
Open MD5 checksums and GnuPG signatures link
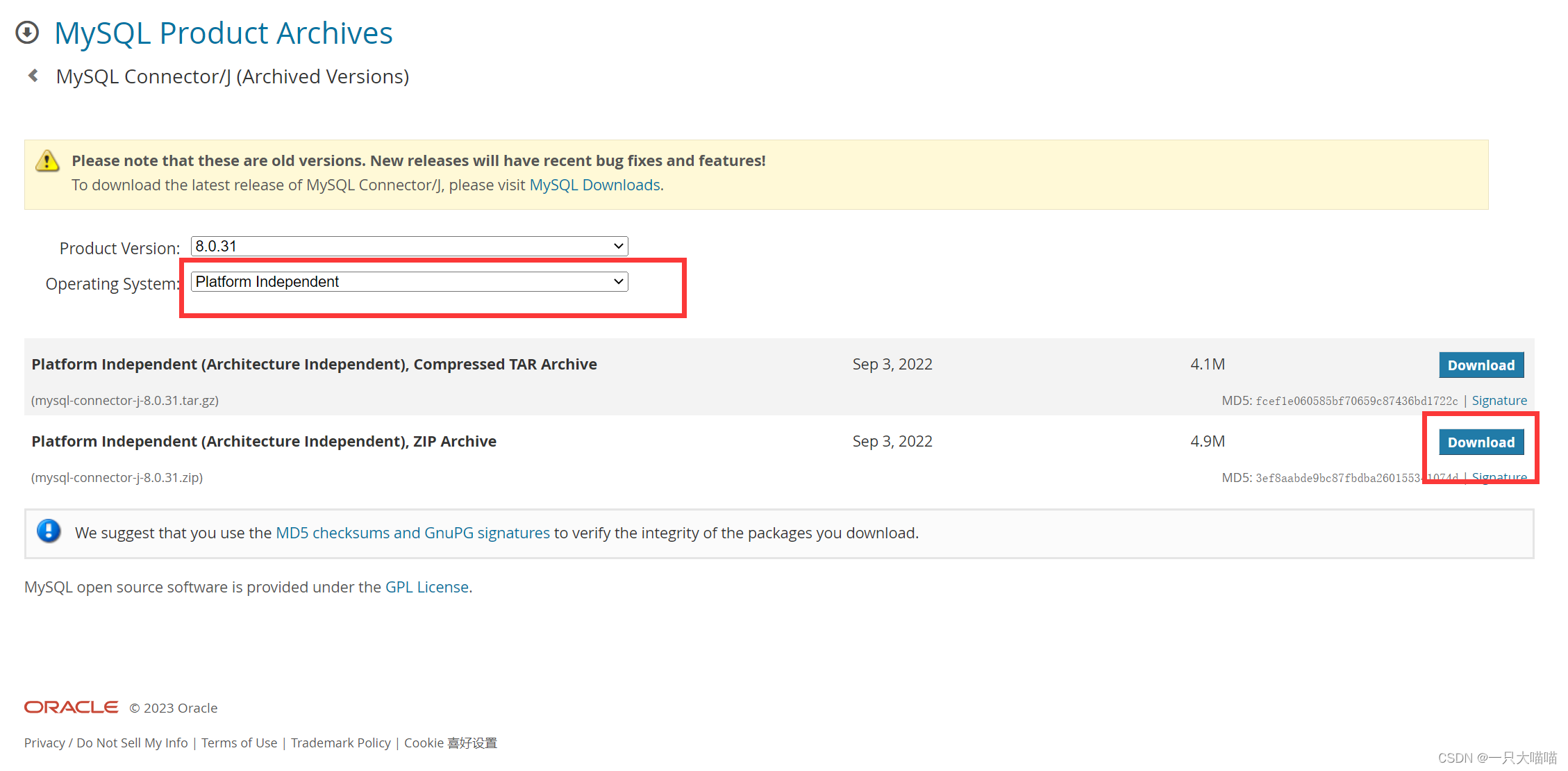click(x=412, y=533)
